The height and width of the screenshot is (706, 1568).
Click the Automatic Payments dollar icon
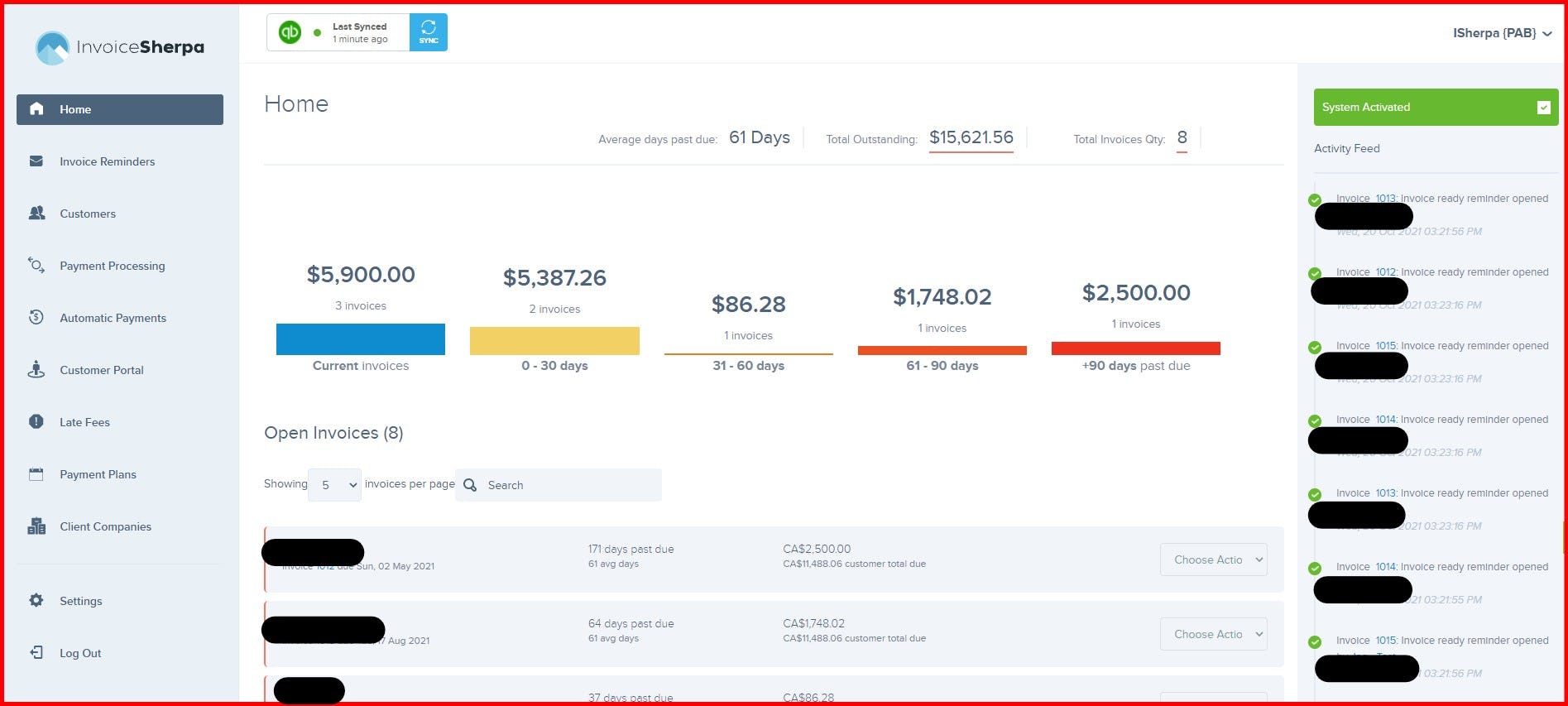[36, 318]
